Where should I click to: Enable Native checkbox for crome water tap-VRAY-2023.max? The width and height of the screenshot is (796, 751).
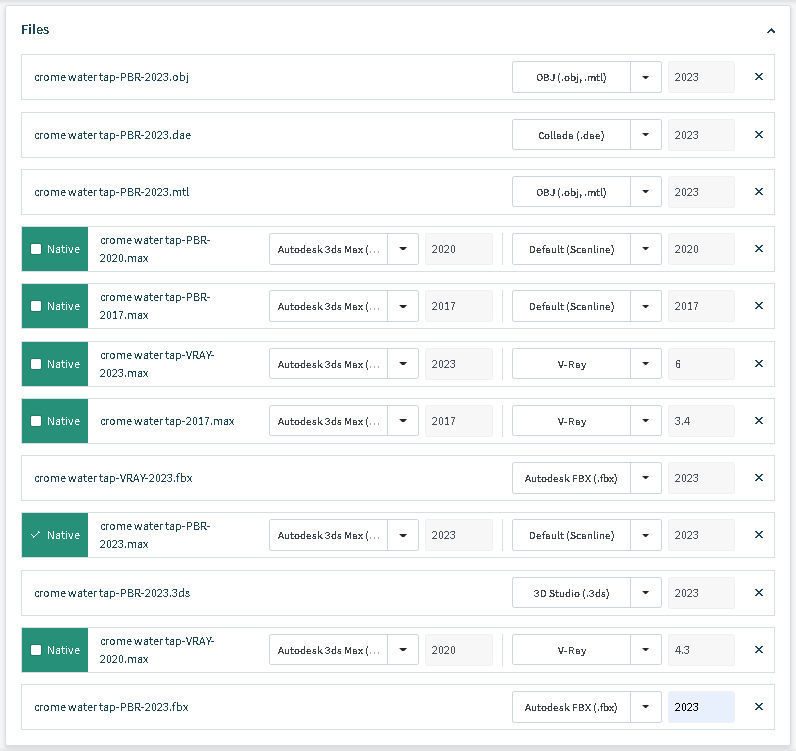[36, 364]
